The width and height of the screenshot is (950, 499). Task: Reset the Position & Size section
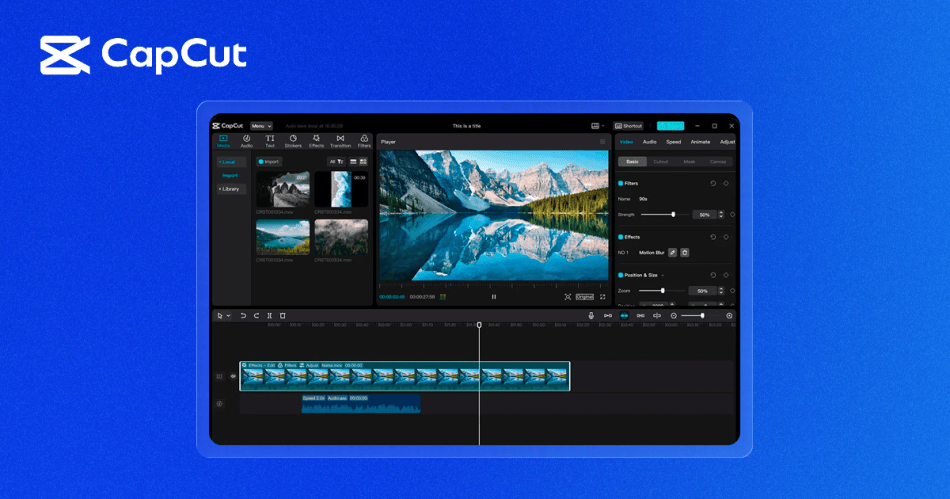[x=713, y=275]
